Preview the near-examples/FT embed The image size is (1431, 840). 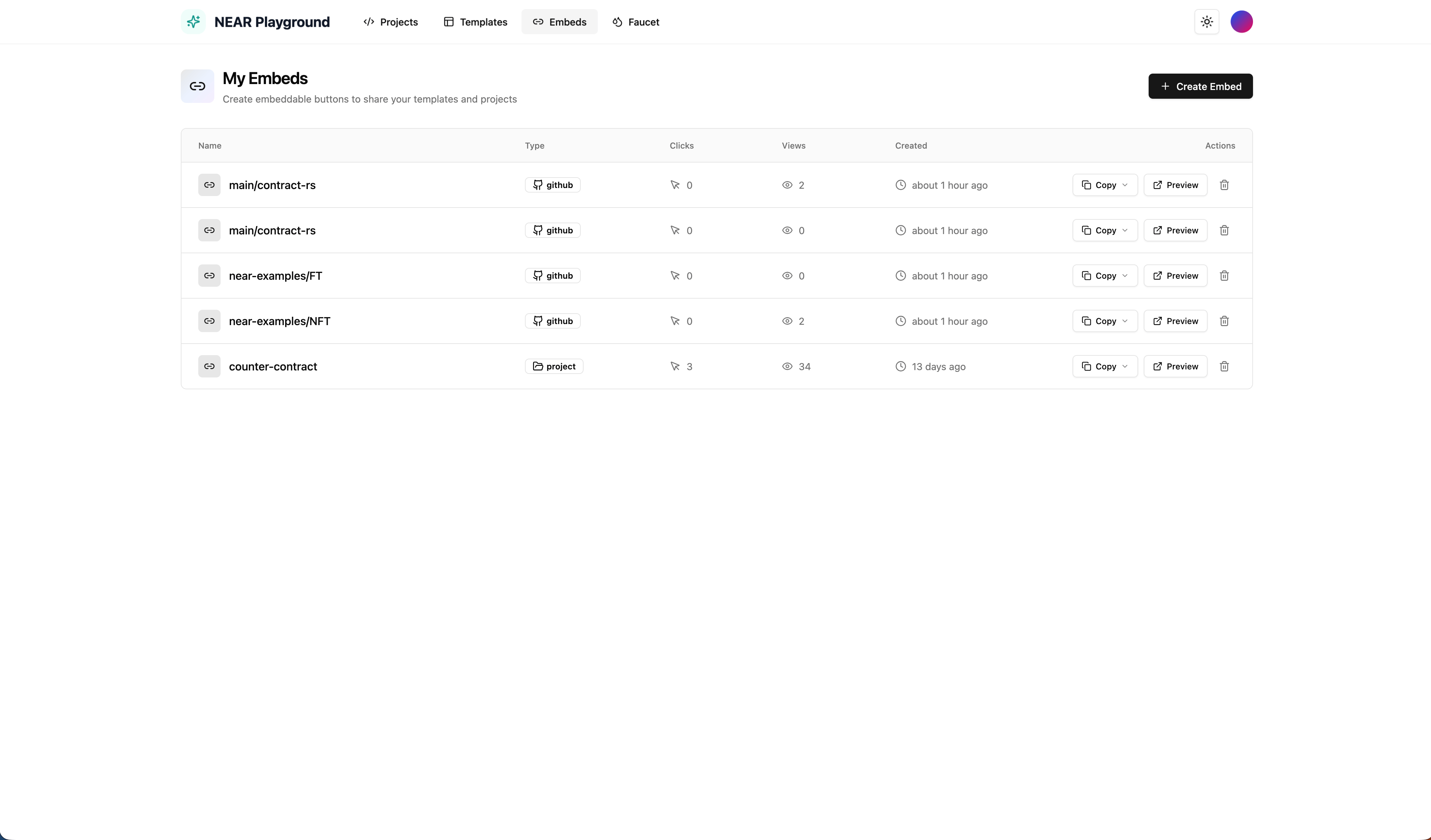(1176, 276)
